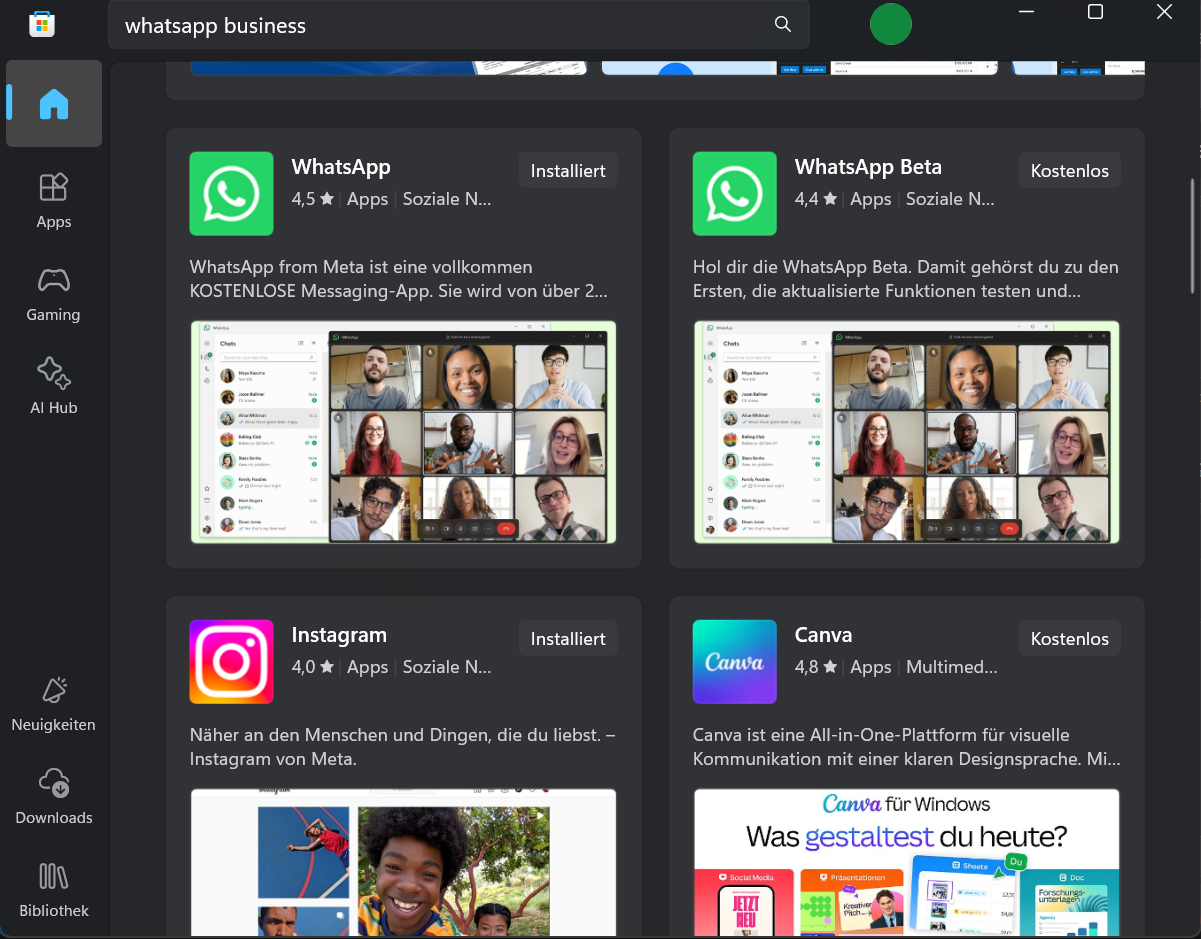Open Bibliothek in the sidebar
The width and height of the screenshot is (1201, 939).
click(x=54, y=890)
